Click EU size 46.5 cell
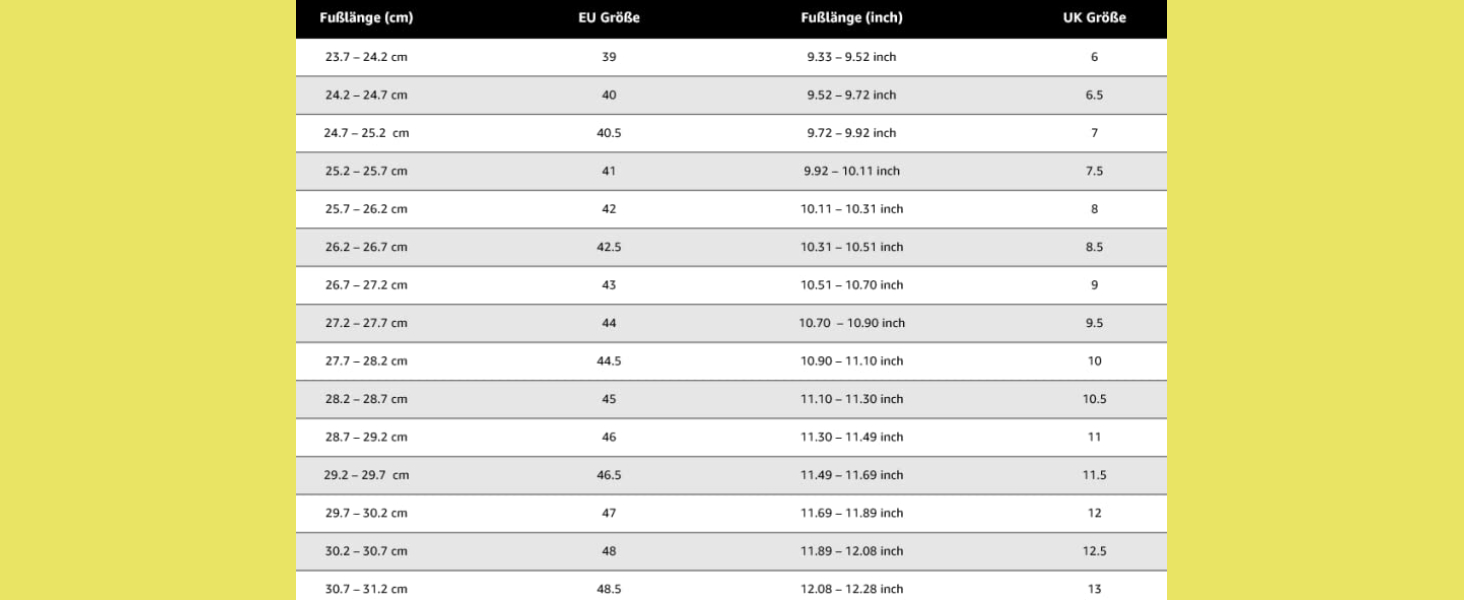The height and width of the screenshot is (600, 1464). pos(609,475)
